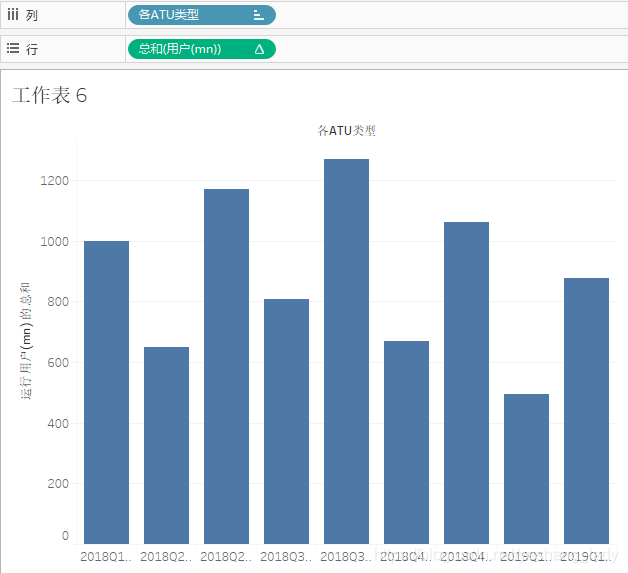
Task: Click the 1200 axis tick label
Action: (54, 181)
